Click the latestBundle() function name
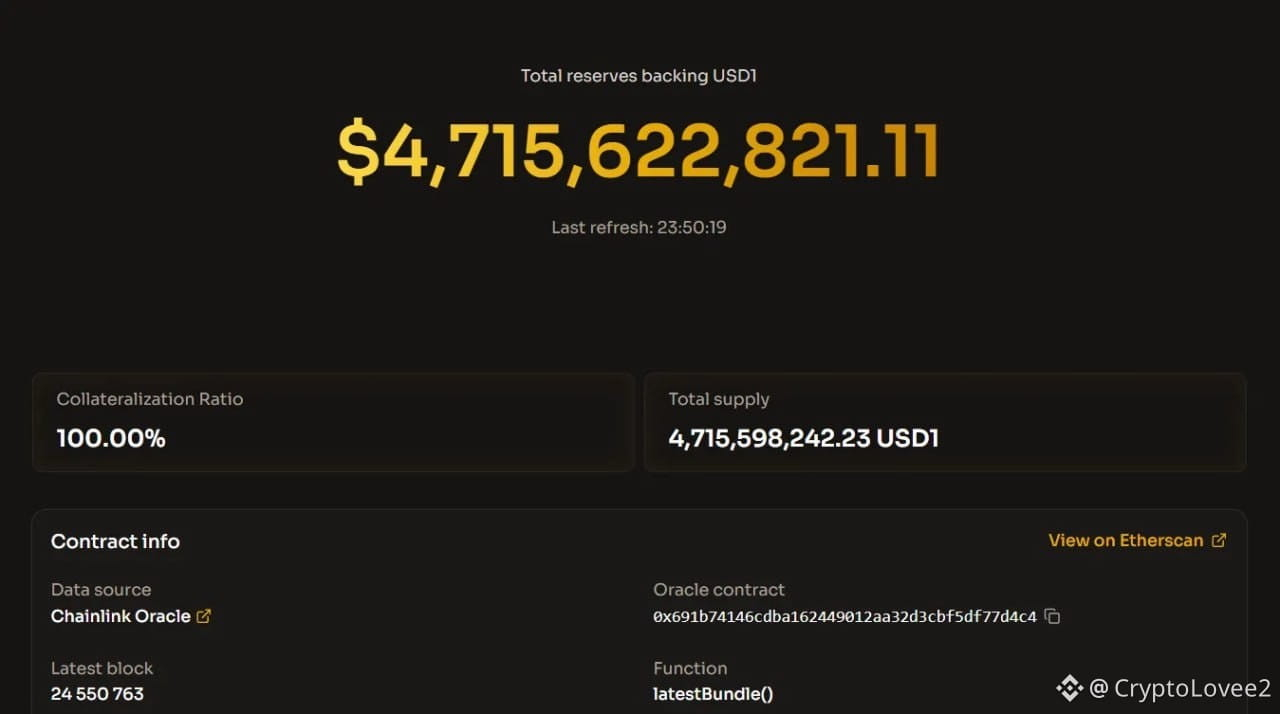This screenshot has height=714, width=1280. coord(713,694)
